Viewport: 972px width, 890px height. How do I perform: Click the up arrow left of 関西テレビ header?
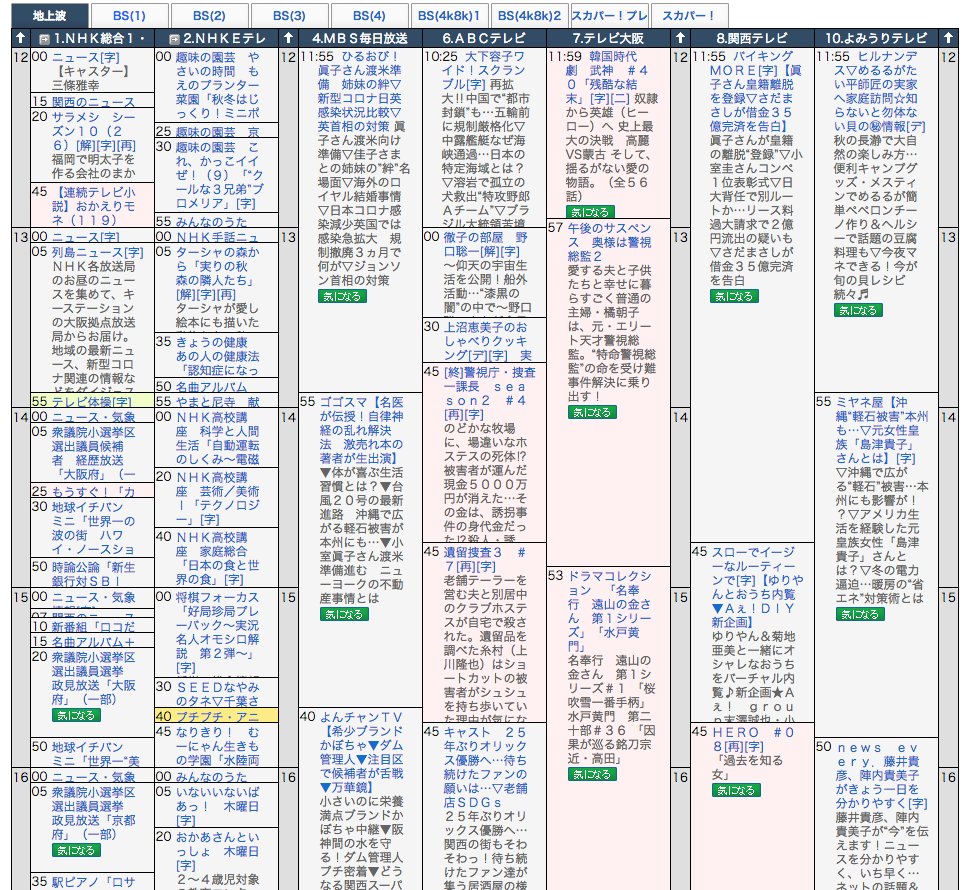click(x=680, y=38)
